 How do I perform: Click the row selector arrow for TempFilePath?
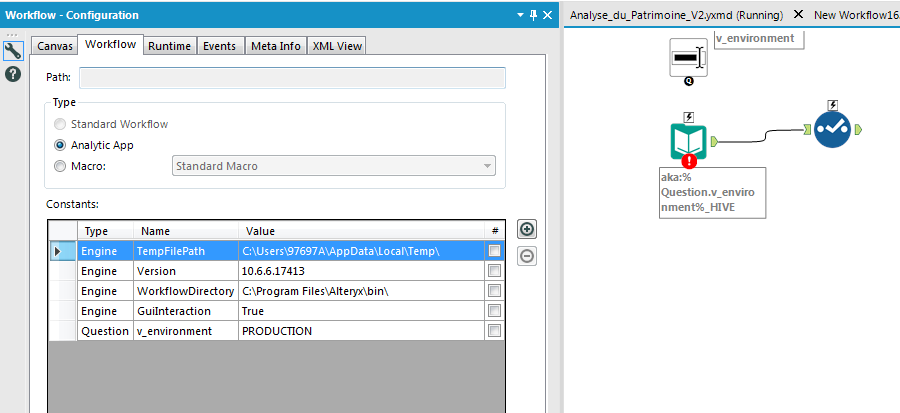point(63,251)
